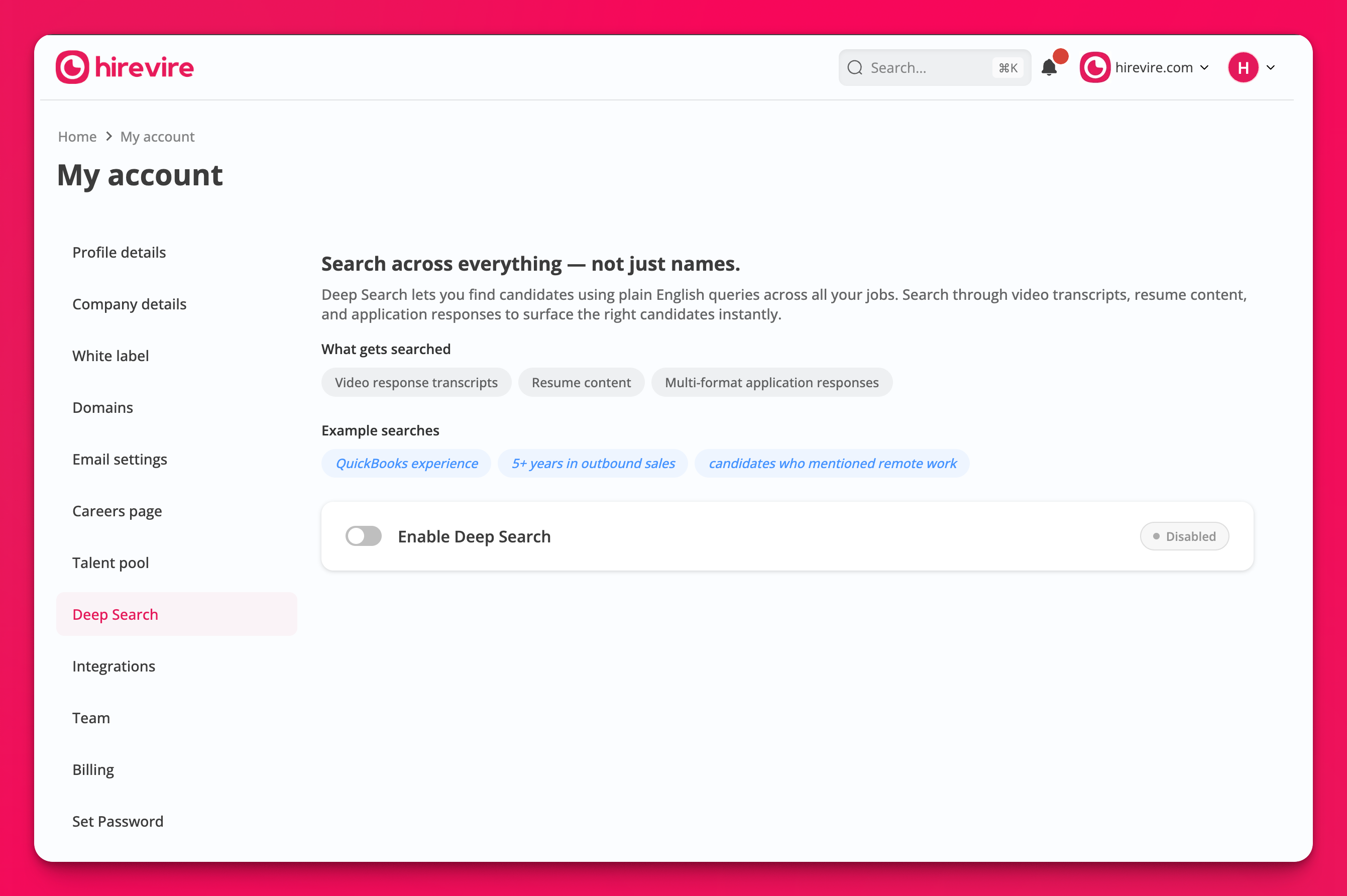This screenshot has height=896, width=1347.
Task: Click My account breadcrumb
Action: [x=157, y=137]
